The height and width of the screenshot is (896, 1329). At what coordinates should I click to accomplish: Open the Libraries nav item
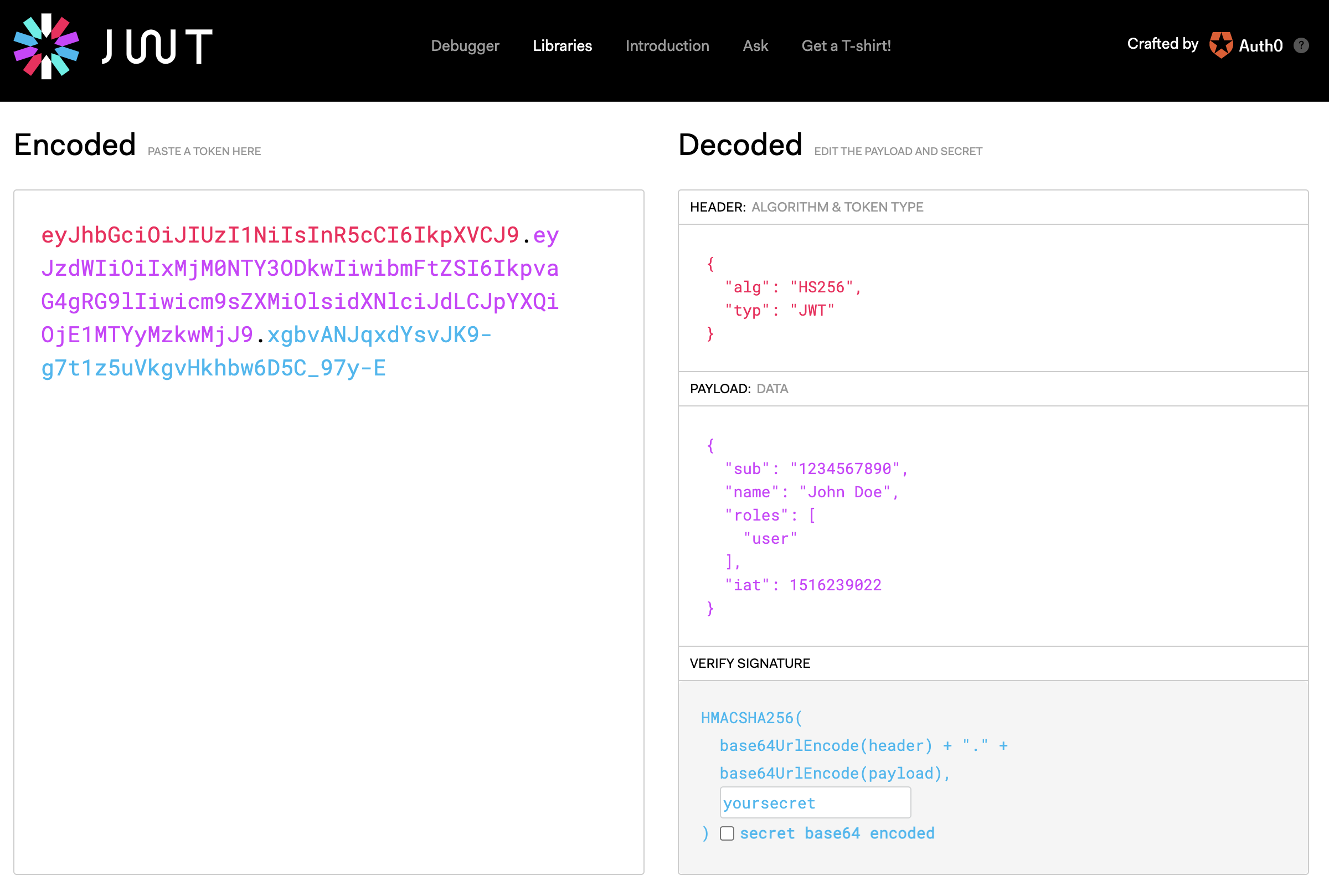pyautogui.click(x=562, y=46)
